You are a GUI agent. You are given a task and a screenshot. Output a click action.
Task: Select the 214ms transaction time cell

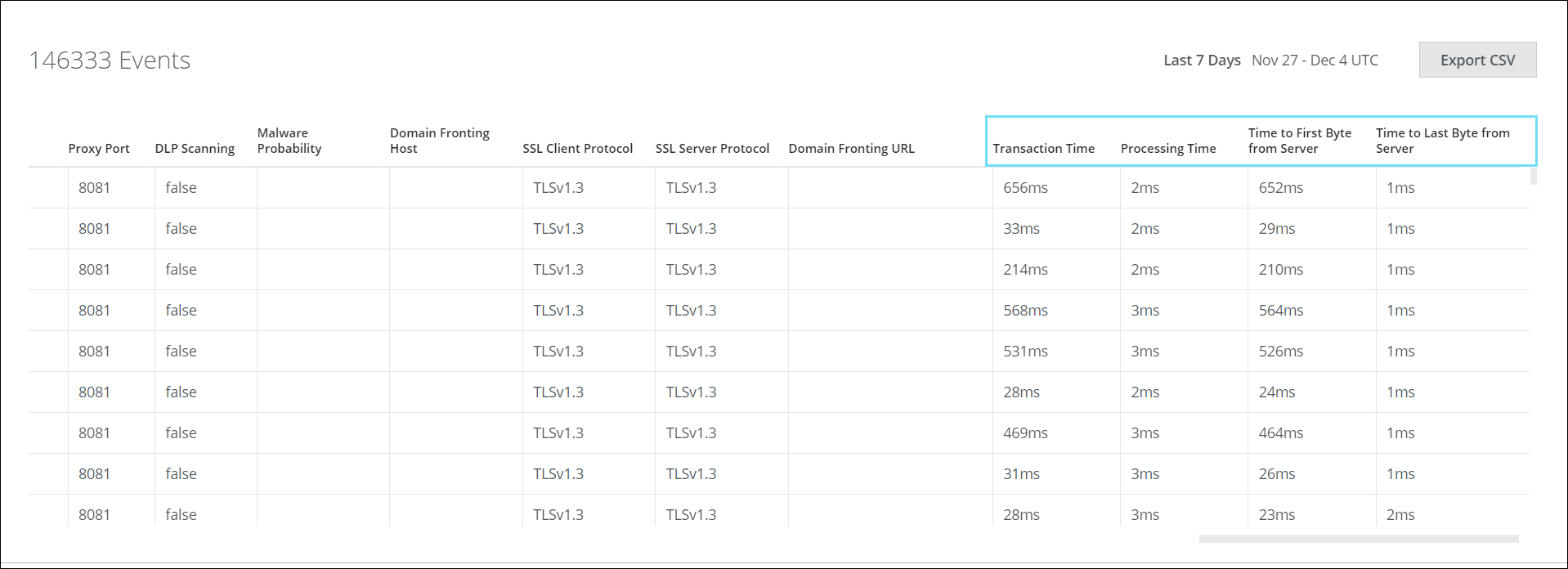pyautogui.click(x=1025, y=270)
